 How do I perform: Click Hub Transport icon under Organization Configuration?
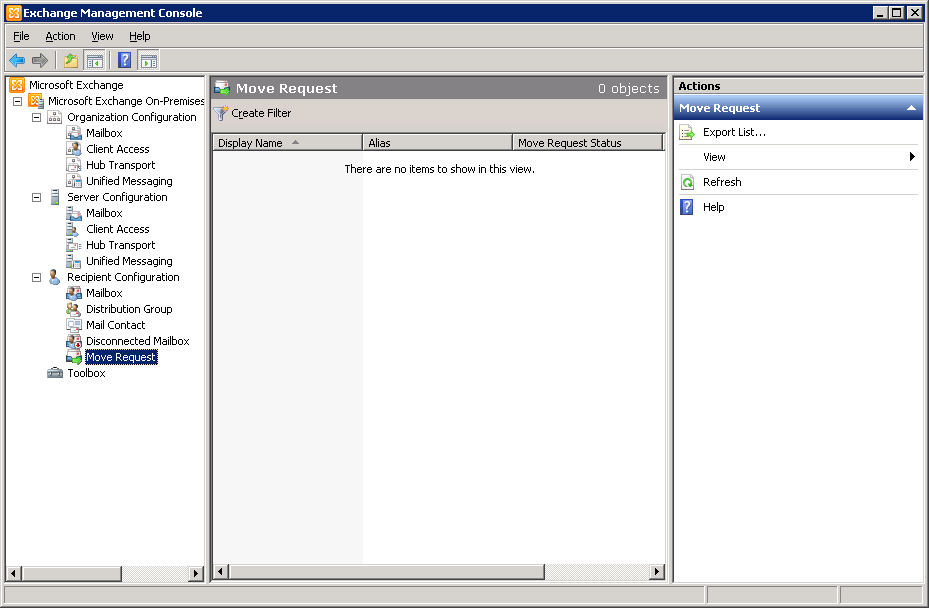coord(73,165)
